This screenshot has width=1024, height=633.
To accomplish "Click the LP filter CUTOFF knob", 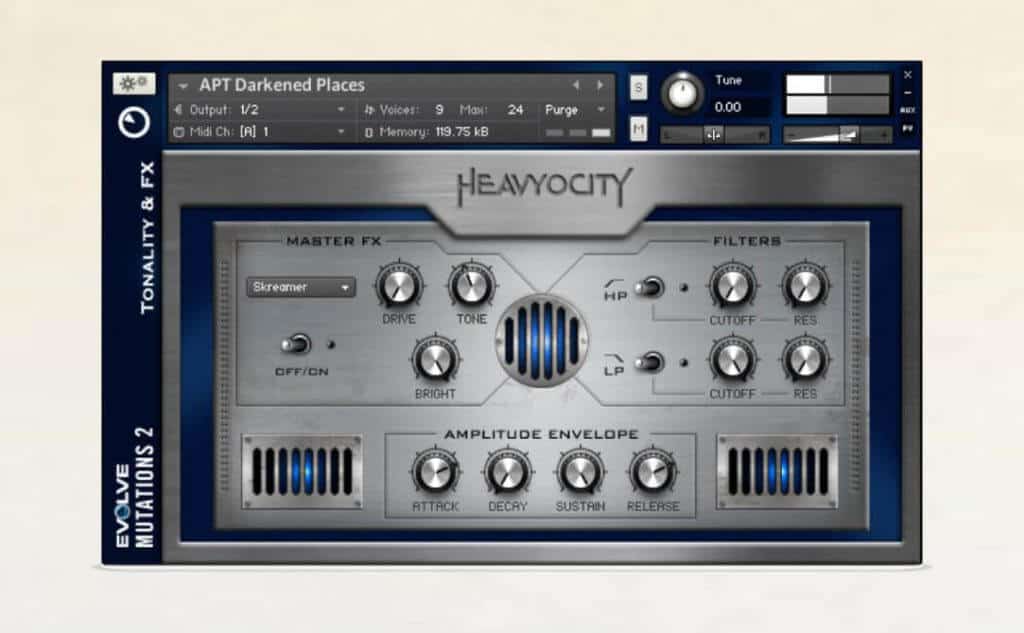I will [x=732, y=361].
